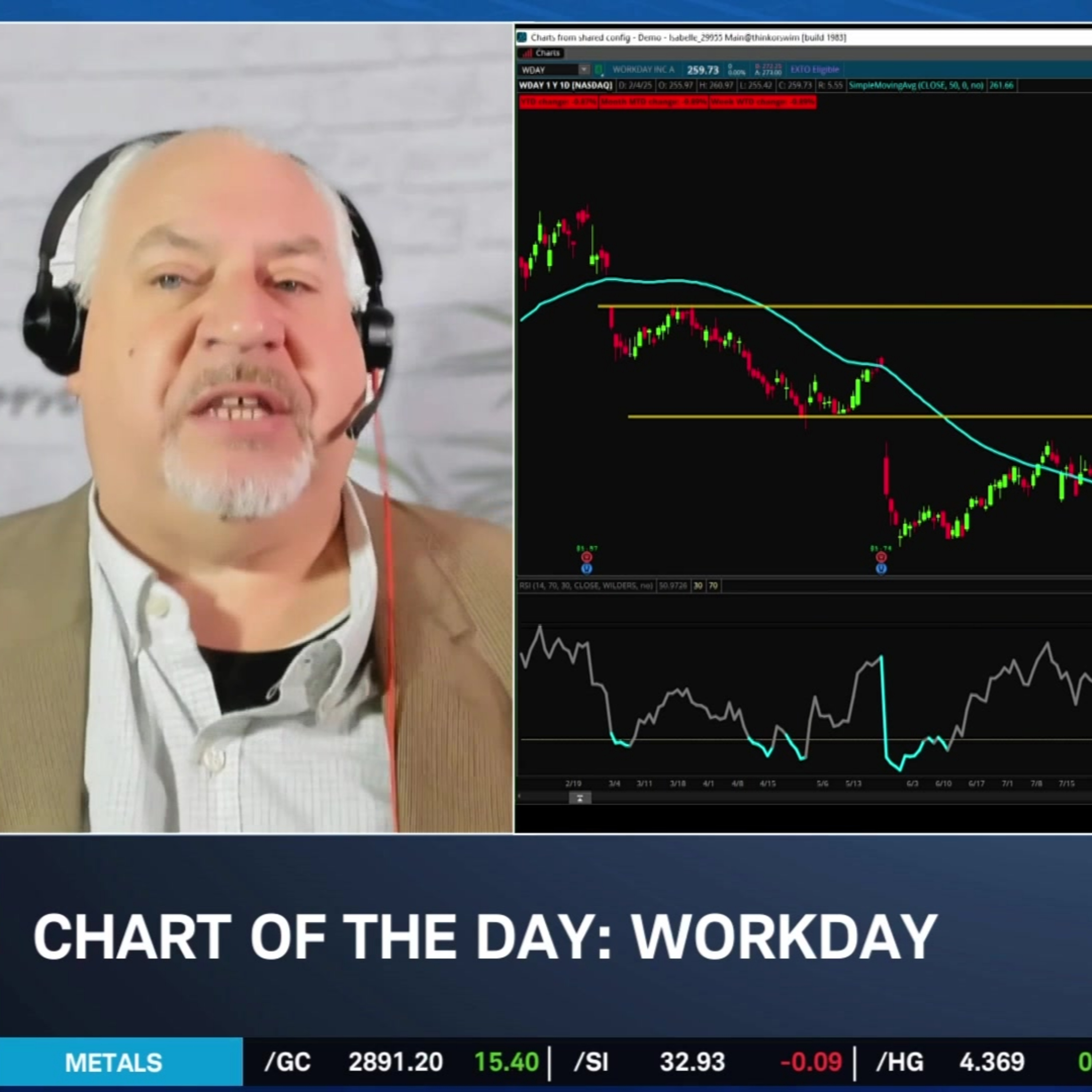Click the R: 5.55 range value
This screenshot has height=1092, width=1092.
[x=830, y=85]
